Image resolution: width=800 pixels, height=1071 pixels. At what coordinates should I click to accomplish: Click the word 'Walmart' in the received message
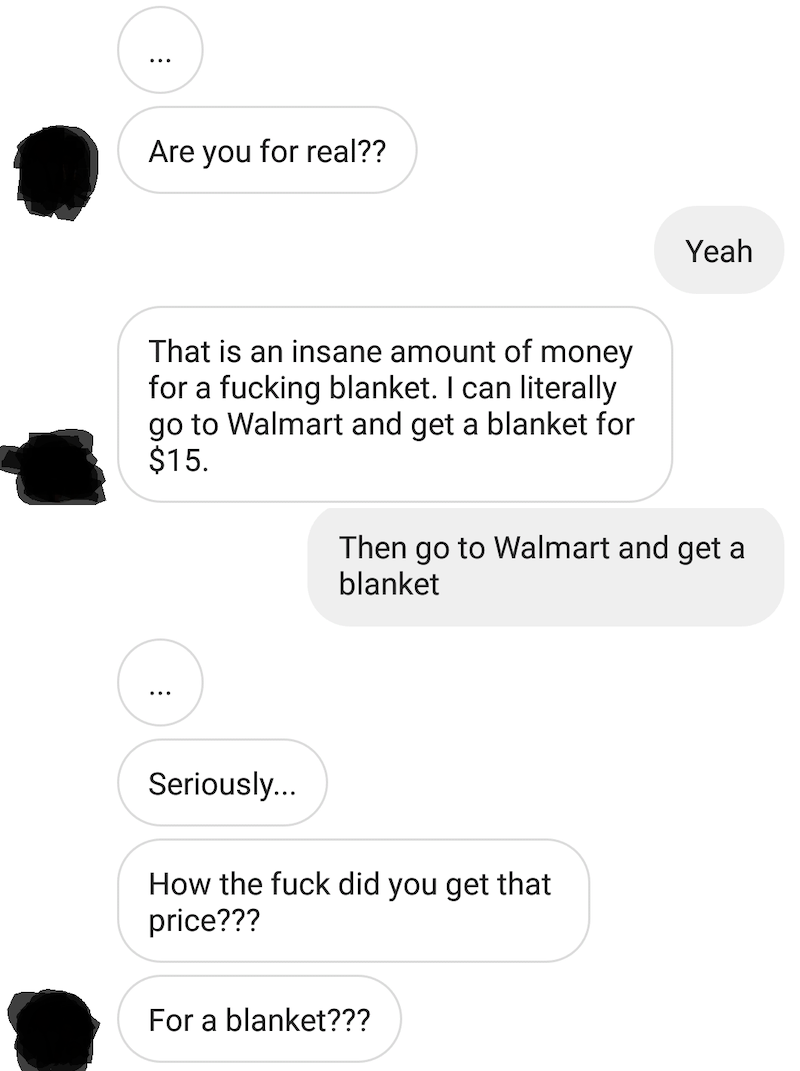[286, 424]
